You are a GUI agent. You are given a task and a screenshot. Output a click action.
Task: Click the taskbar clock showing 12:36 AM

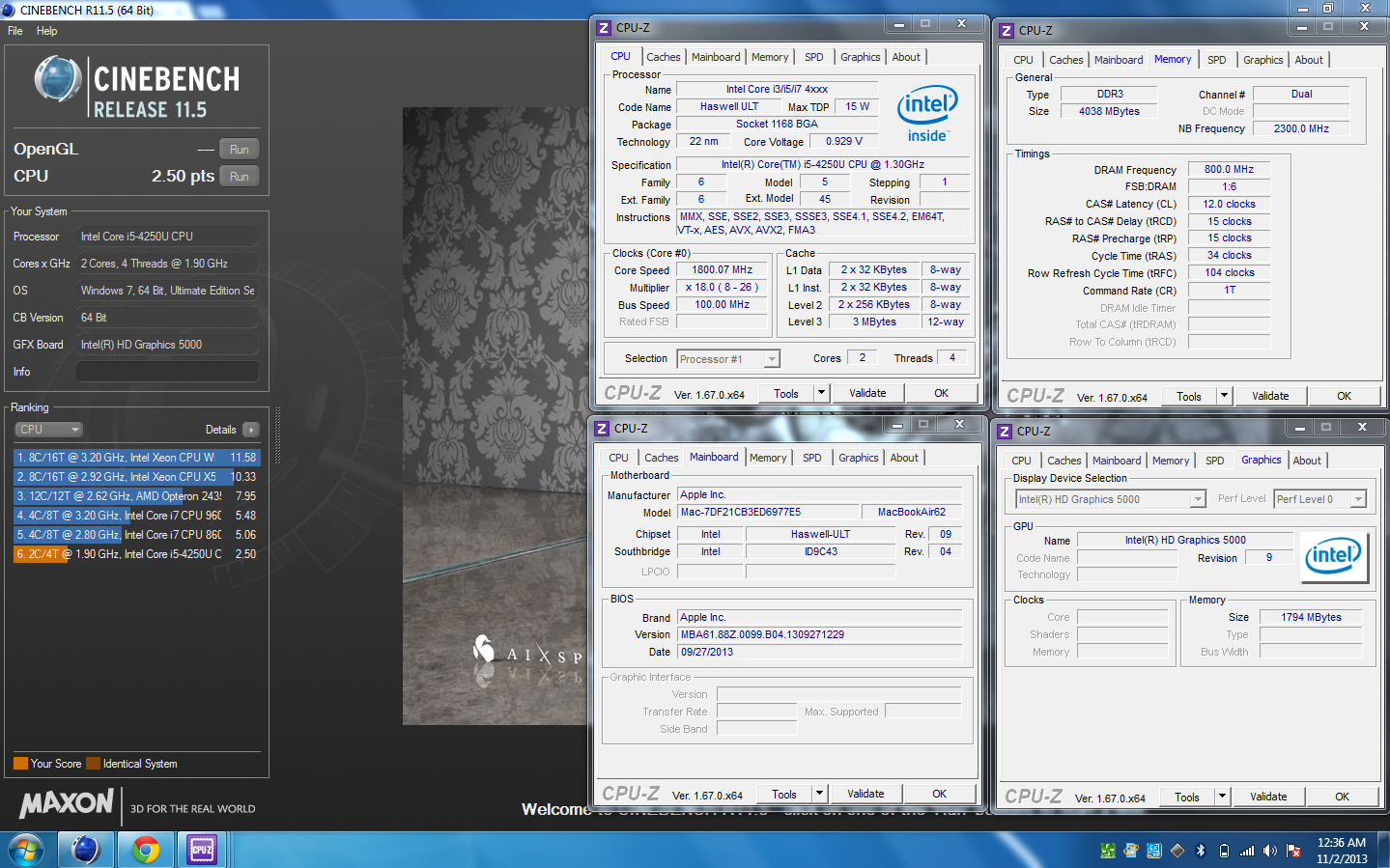(x=1342, y=851)
